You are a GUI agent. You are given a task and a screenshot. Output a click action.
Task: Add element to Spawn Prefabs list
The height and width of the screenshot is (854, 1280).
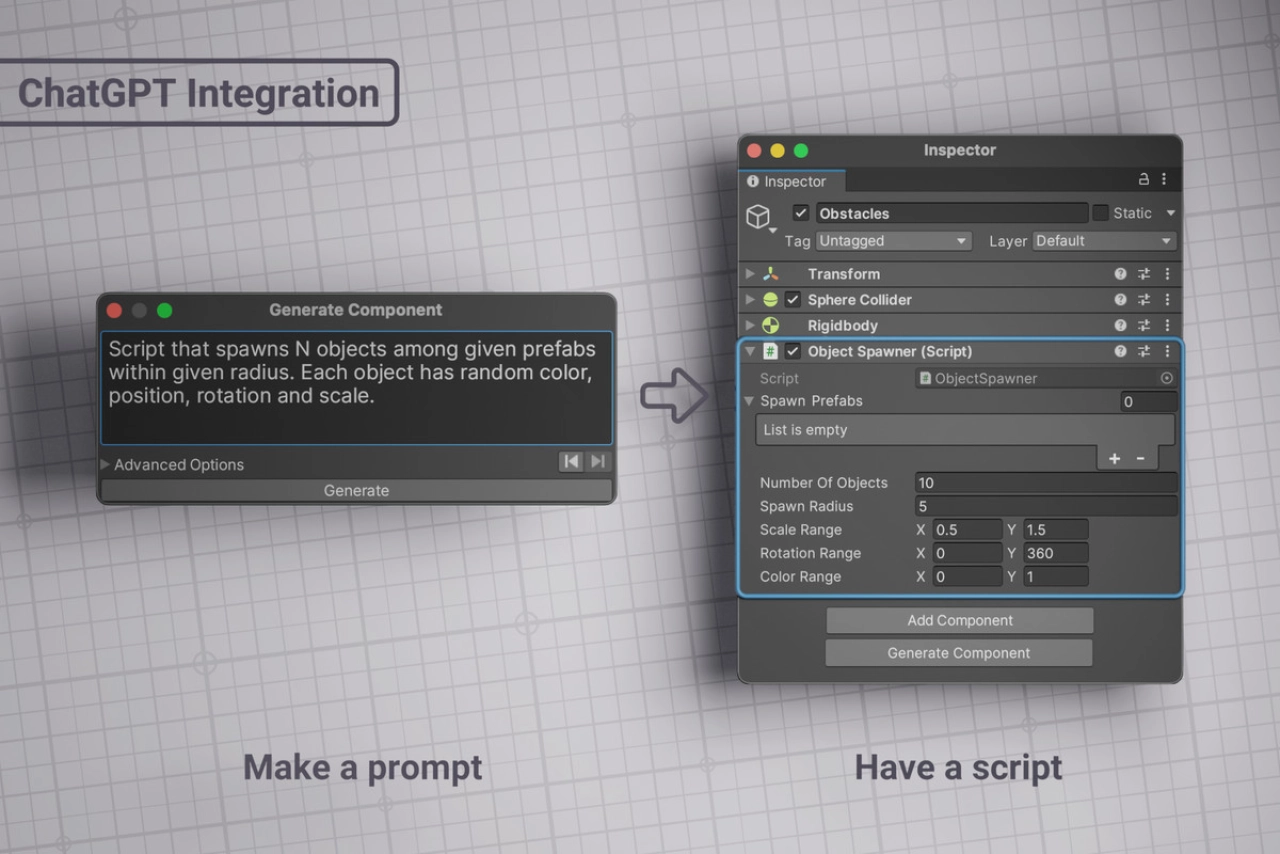pos(1114,459)
